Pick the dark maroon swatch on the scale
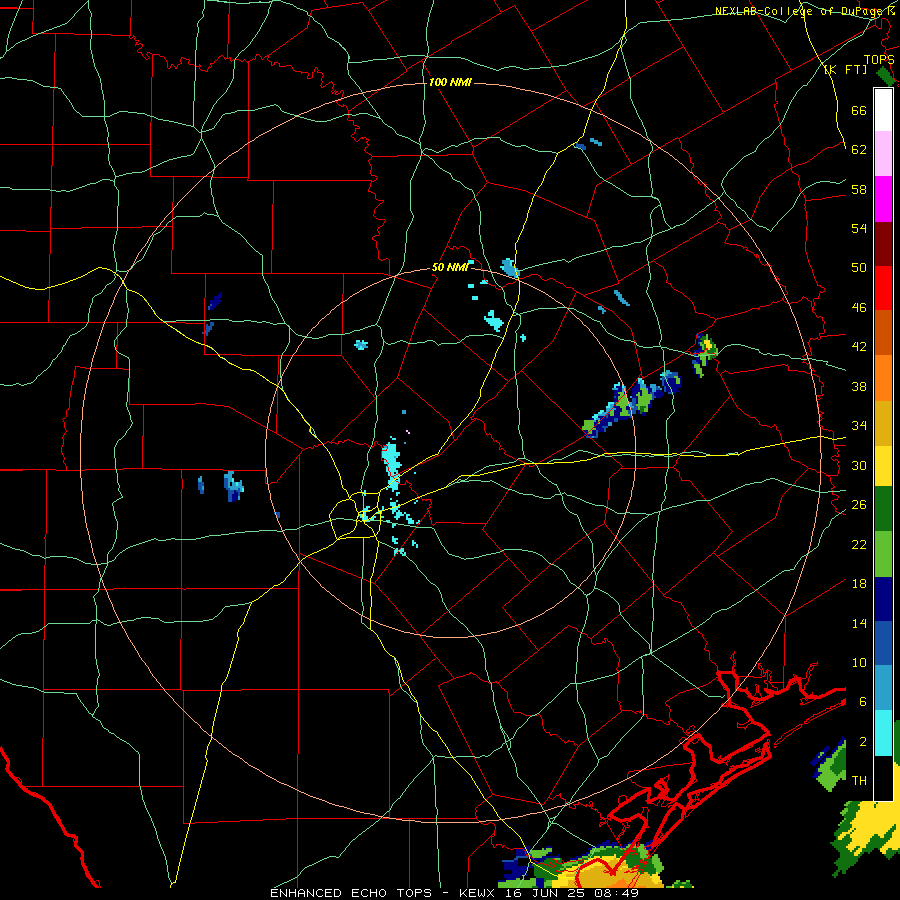 [x=883, y=243]
